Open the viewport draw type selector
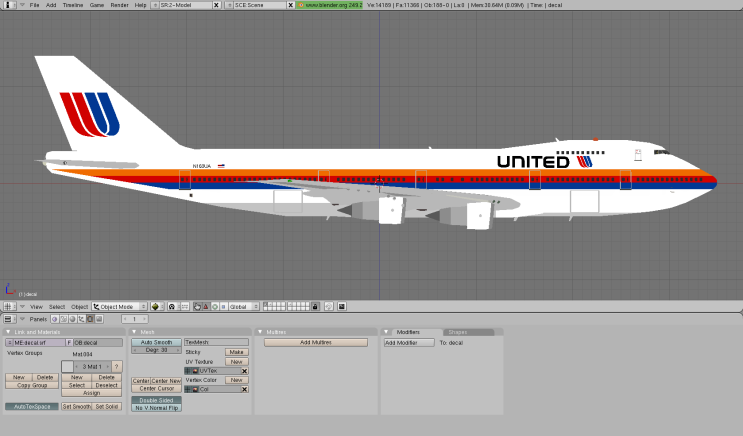This screenshot has height=436, width=743. pyautogui.click(x=157, y=307)
